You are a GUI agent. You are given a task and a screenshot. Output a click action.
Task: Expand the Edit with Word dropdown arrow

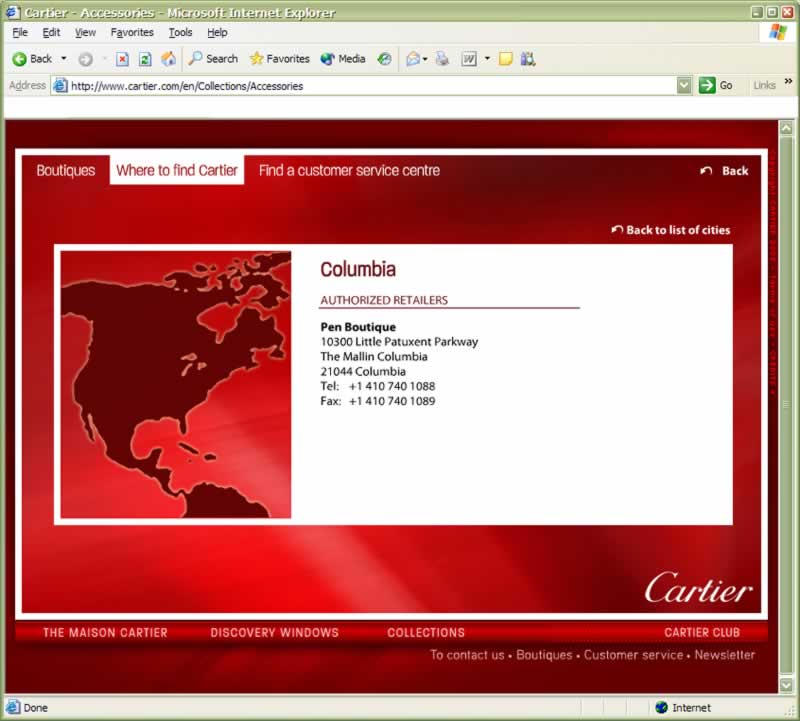(x=487, y=59)
